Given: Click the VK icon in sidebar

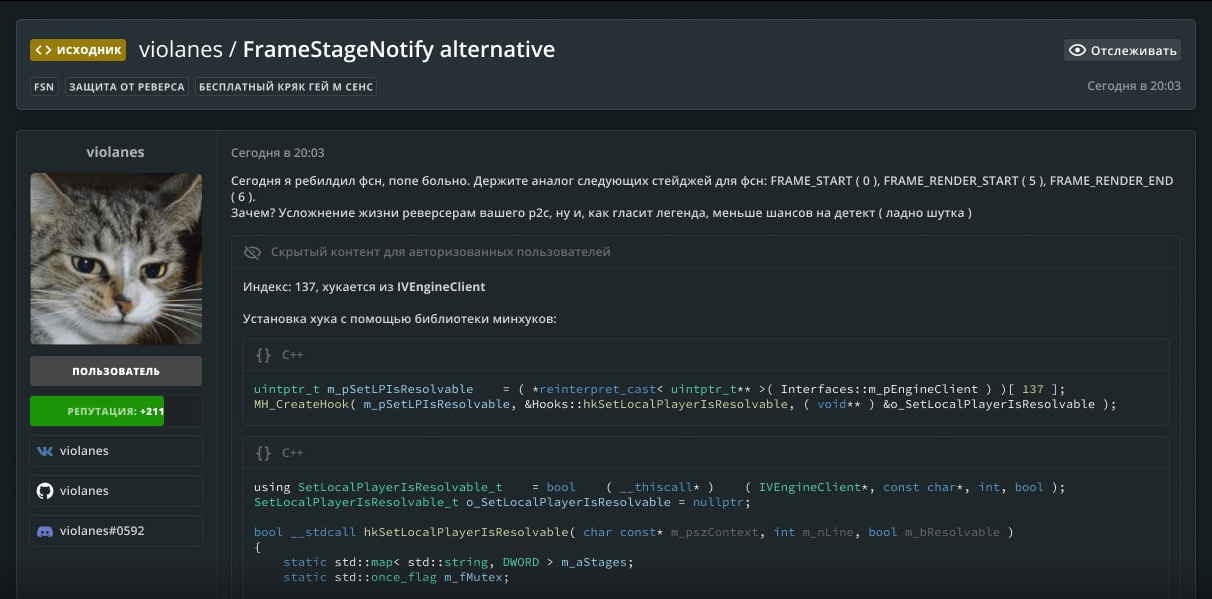Looking at the screenshot, I should coord(45,451).
